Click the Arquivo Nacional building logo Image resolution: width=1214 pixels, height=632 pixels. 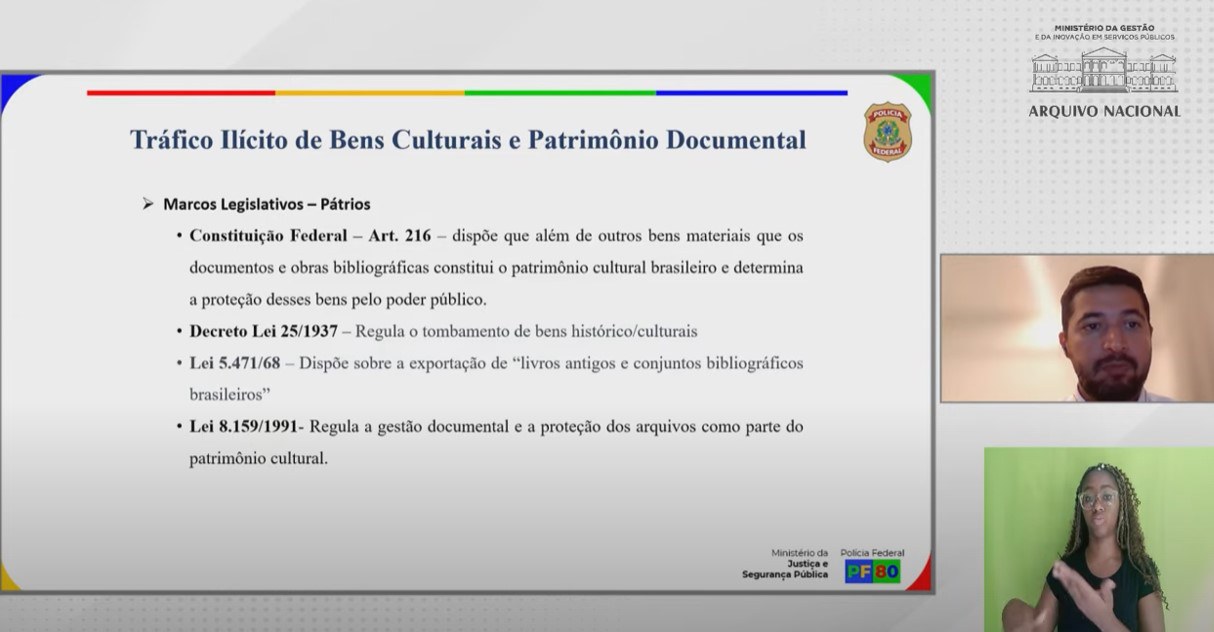point(1104,71)
